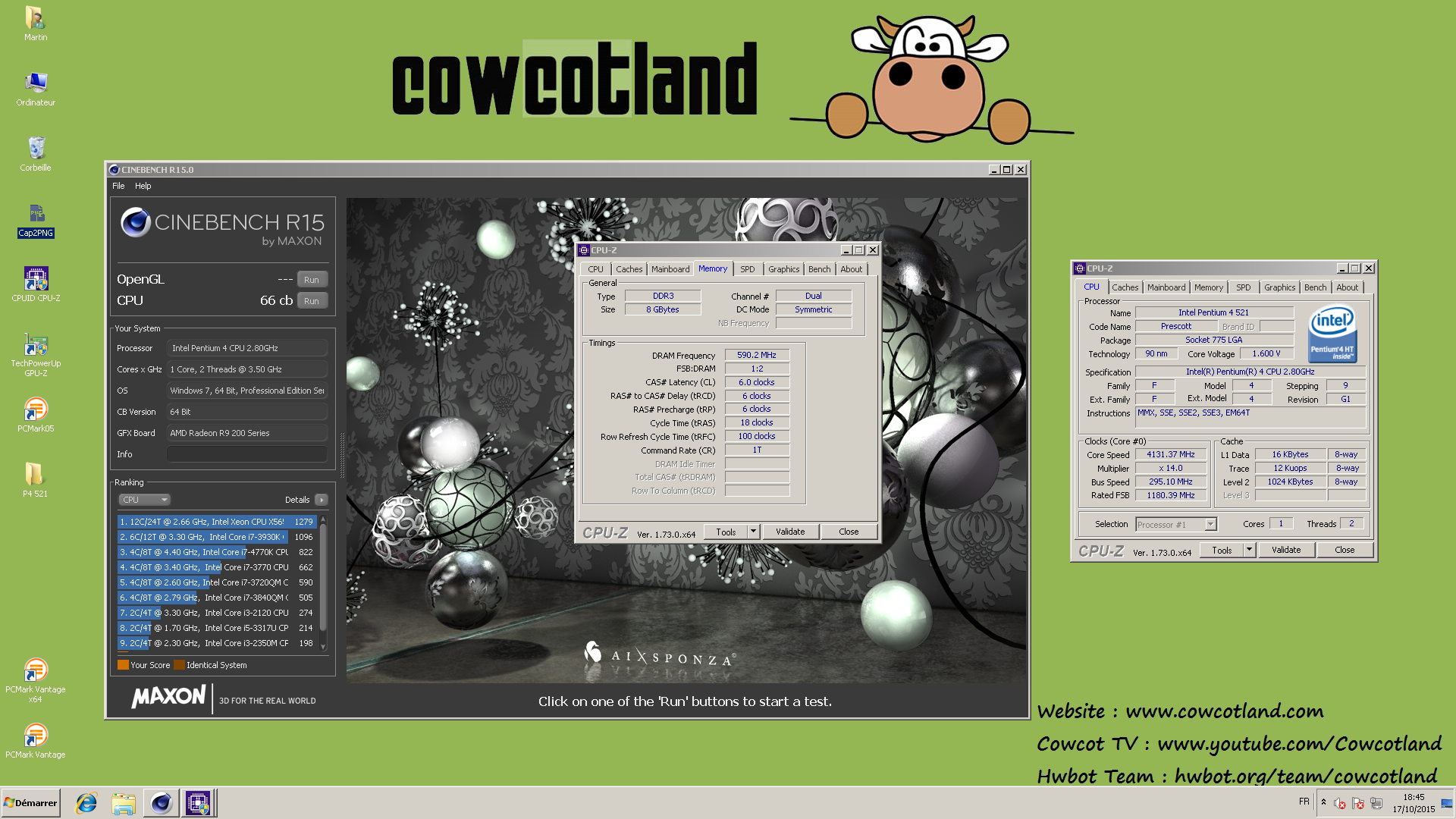Open Graphics tab in right CPU-Z window
Image resolution: width=1456 pixels, height=819 pixels.
tap(1279, 287)
